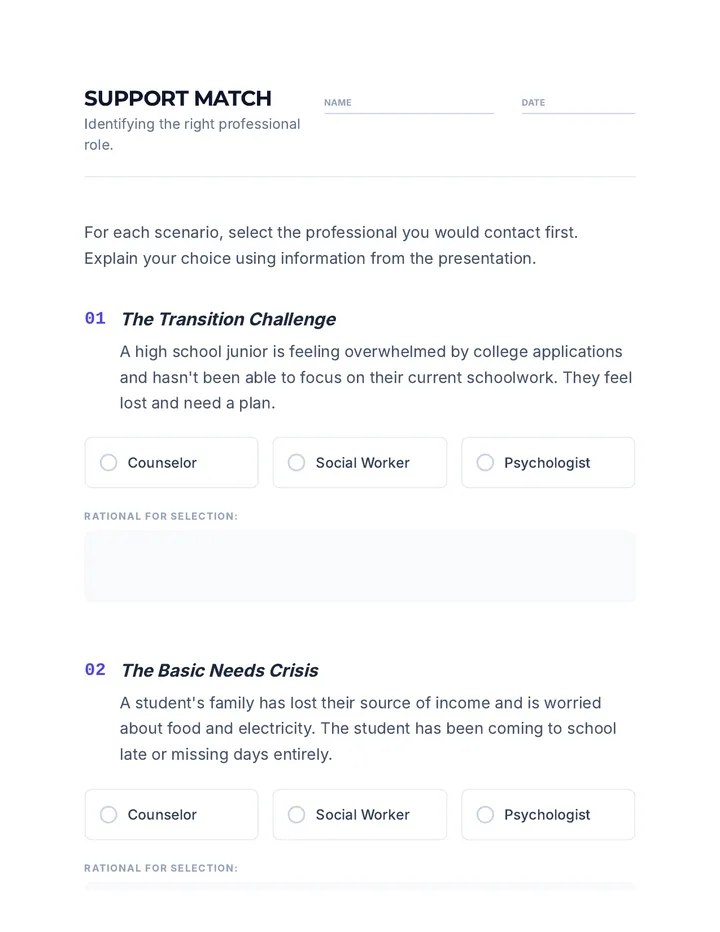Image resolution: width=720 pixels, height=932 pixels.
Task: Select Counselor radio for Transition Challenge
Action: 108,462
